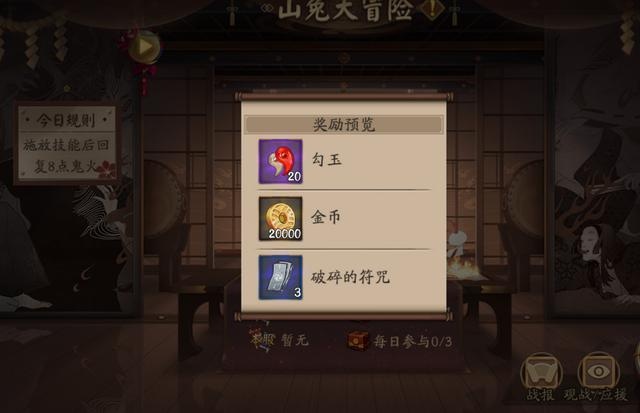The image size is (640, 413).
Task: Click the golden play button ornament
Action: pos(145,47)
